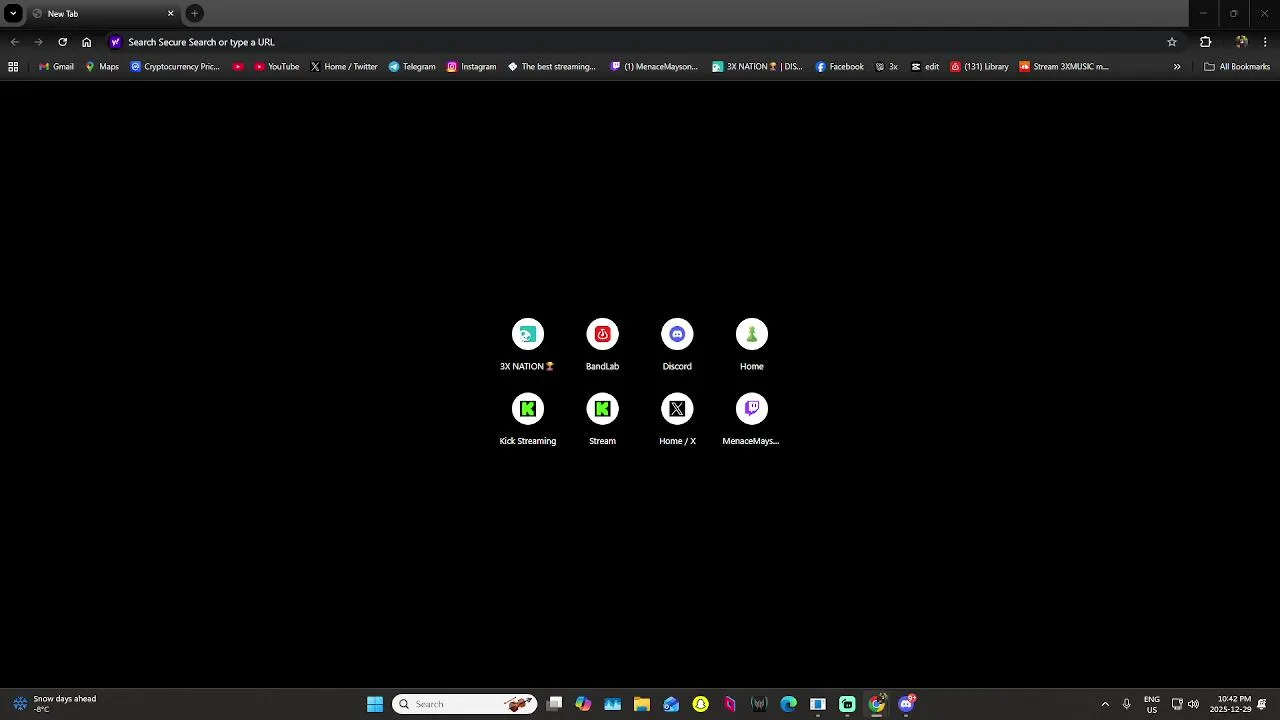Open the apps grid in bookmarks bar

click(x=13, y=67)
